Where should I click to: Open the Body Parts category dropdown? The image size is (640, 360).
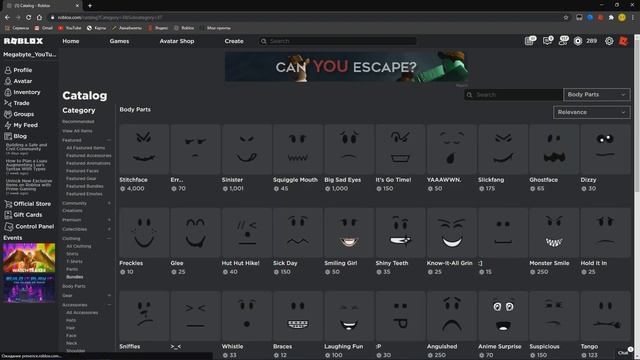pos(596,95)
